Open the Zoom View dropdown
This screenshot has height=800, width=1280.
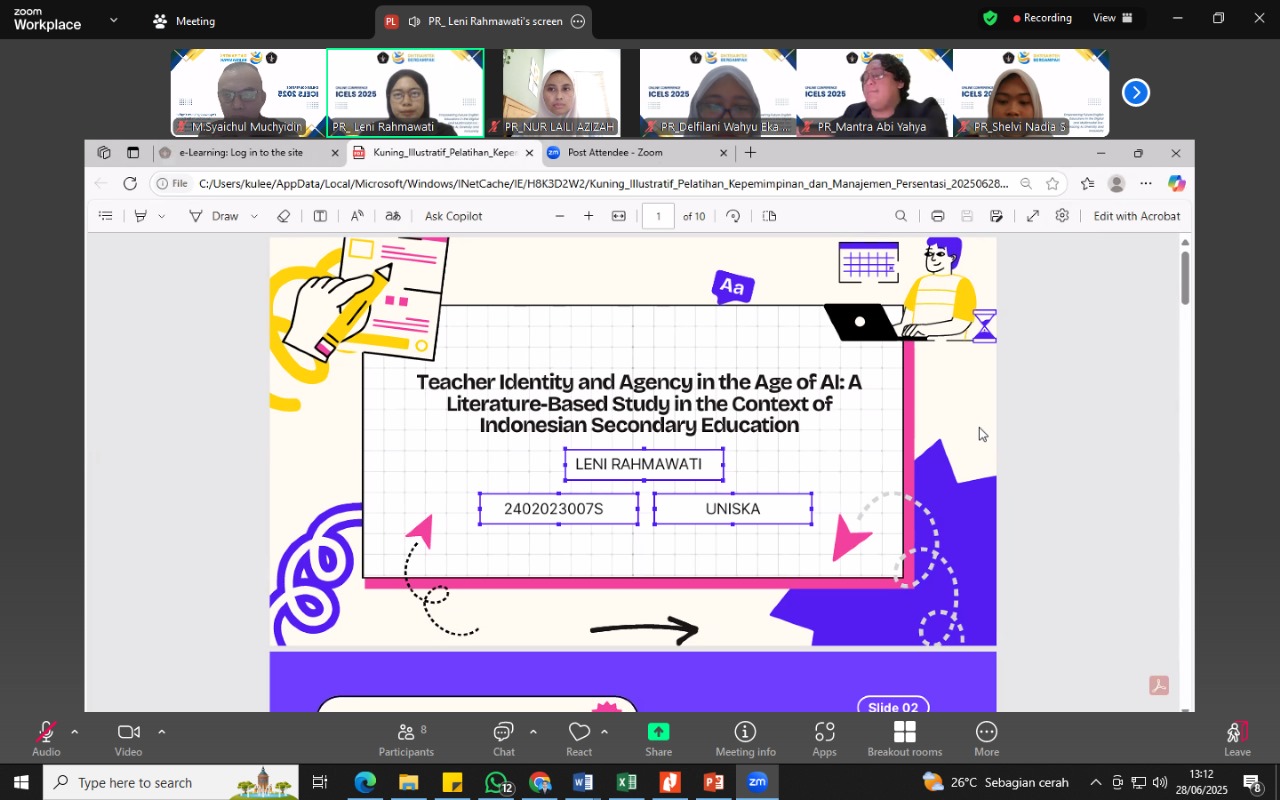[x=1112, y=18]
